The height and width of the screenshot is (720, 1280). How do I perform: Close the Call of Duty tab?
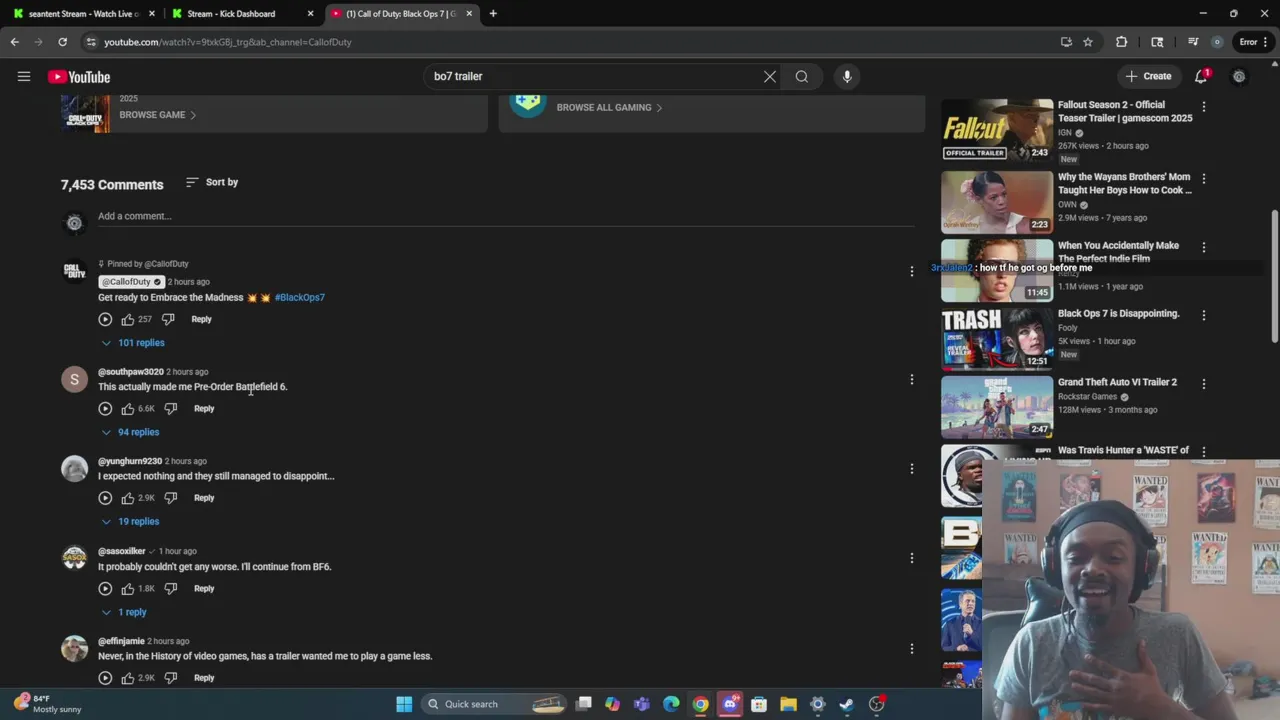pos(469,14)
